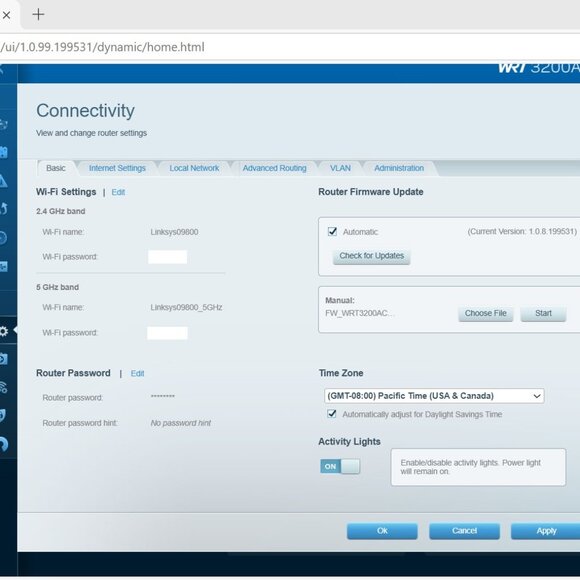Open Speed Test gauge sidebar icon
Screen dimensions: 580x580
pos(3,238)
